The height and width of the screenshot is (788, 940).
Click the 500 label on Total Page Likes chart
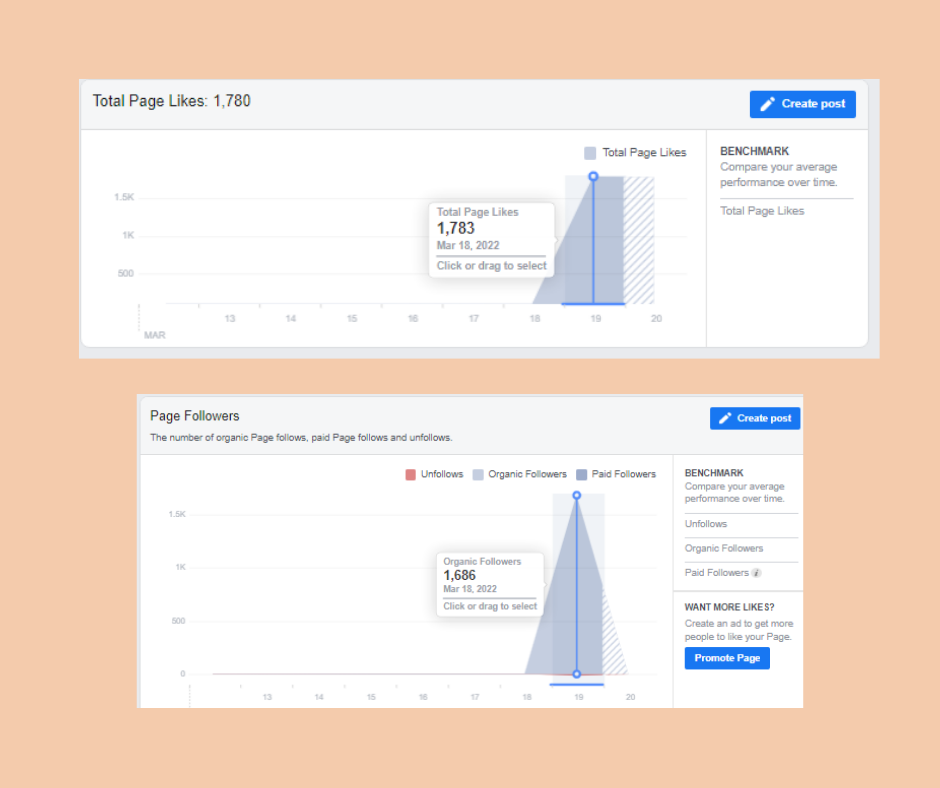tap(125, 273)
